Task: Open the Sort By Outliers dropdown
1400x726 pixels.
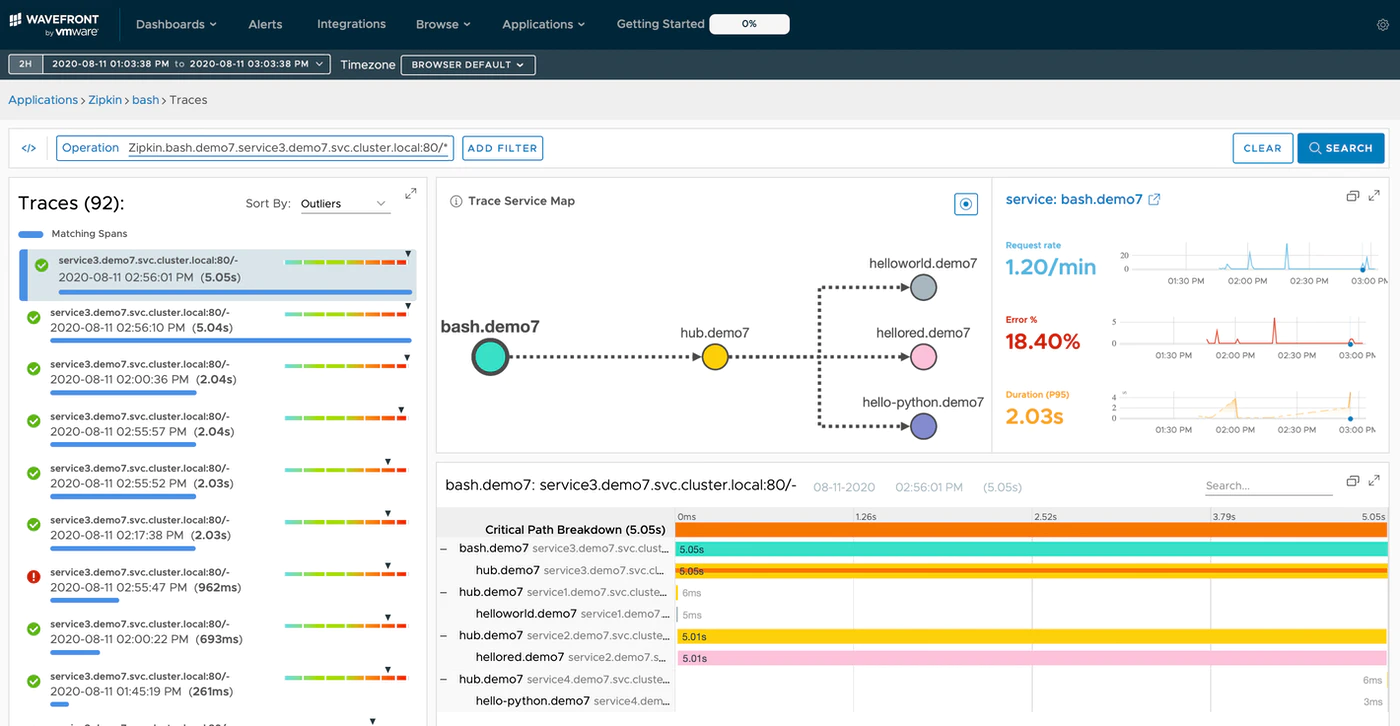Action: pos(344,204)
